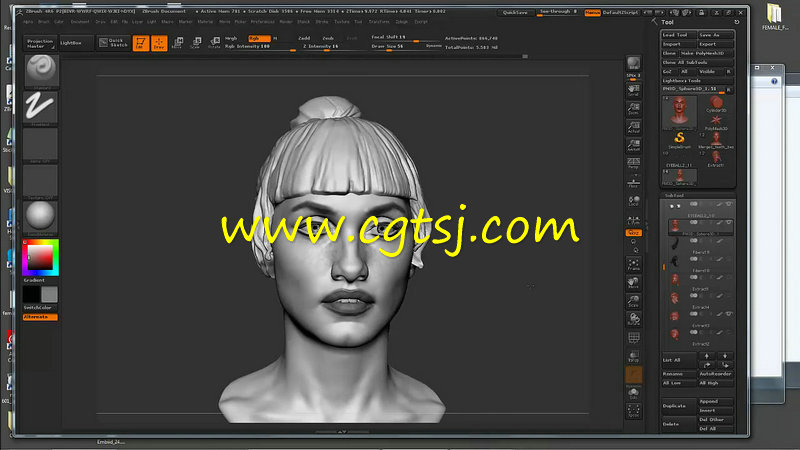
Task: Toggle Zsub sculpt mode
Action: click(x=328, y=38)
